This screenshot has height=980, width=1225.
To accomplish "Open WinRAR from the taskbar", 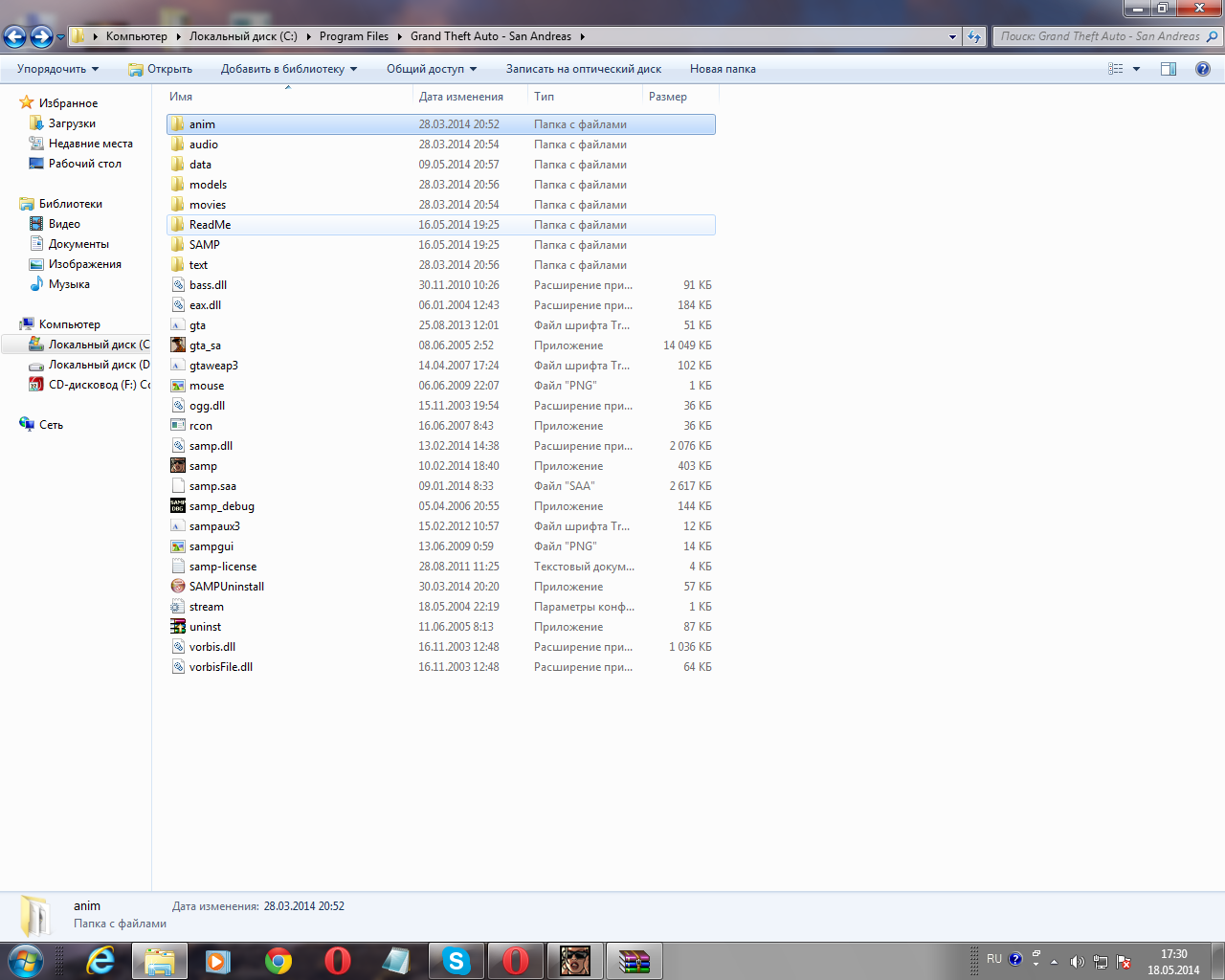I will (634, 961).
